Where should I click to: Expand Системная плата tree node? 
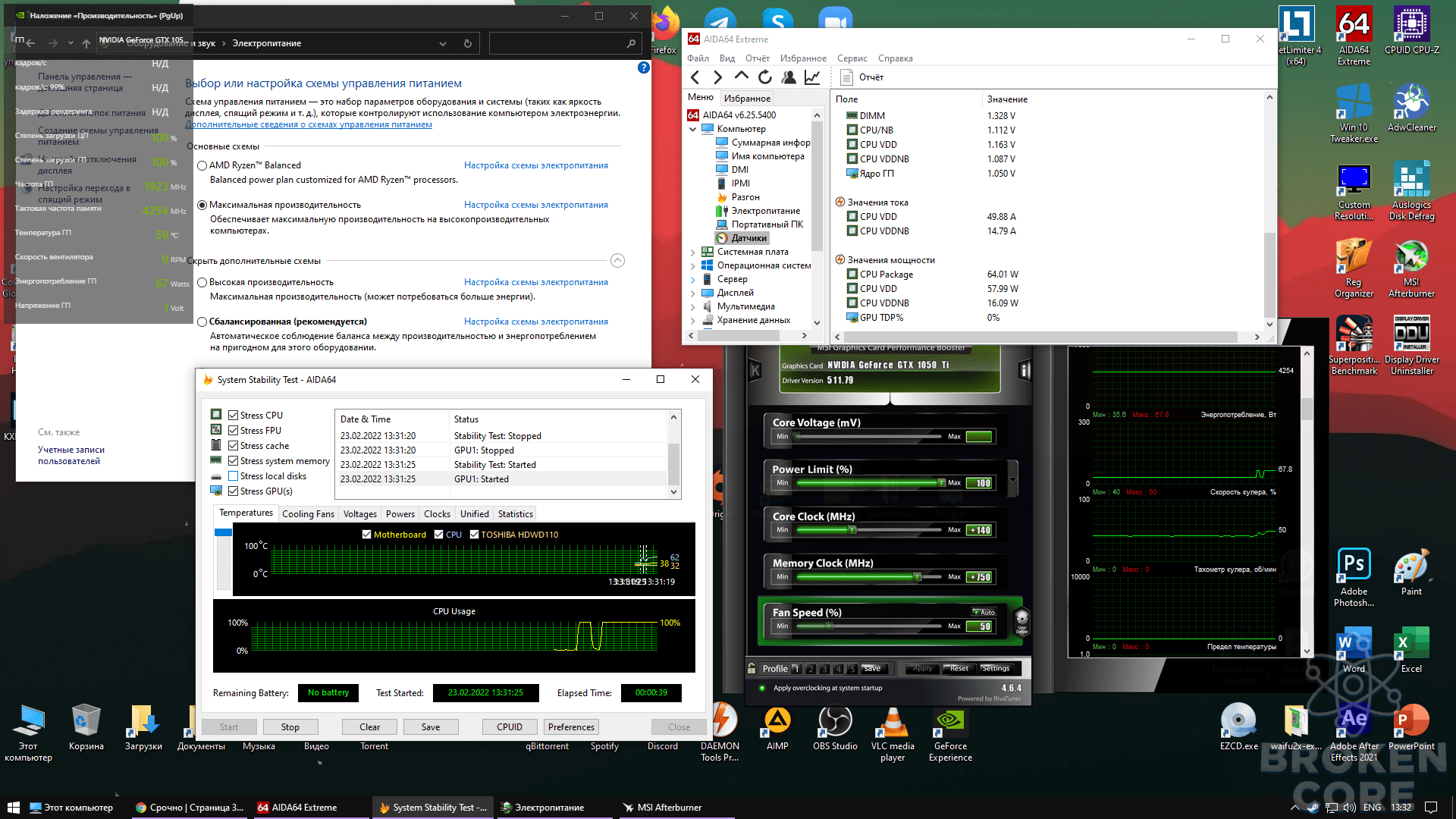693,252
